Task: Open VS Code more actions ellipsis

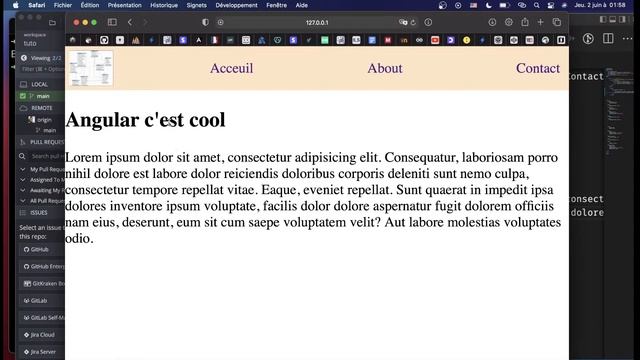Action: pyautogui.click(x=627, y=38)
